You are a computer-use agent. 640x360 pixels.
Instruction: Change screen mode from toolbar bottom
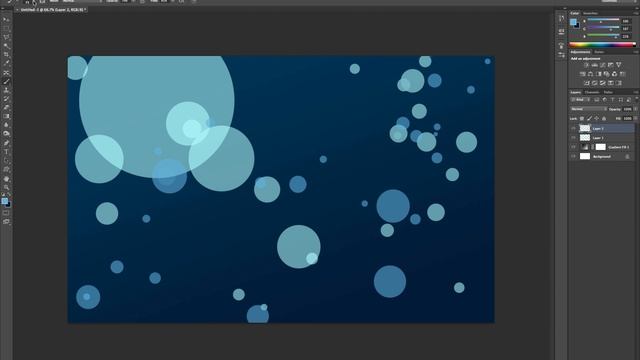click(6, 222)
